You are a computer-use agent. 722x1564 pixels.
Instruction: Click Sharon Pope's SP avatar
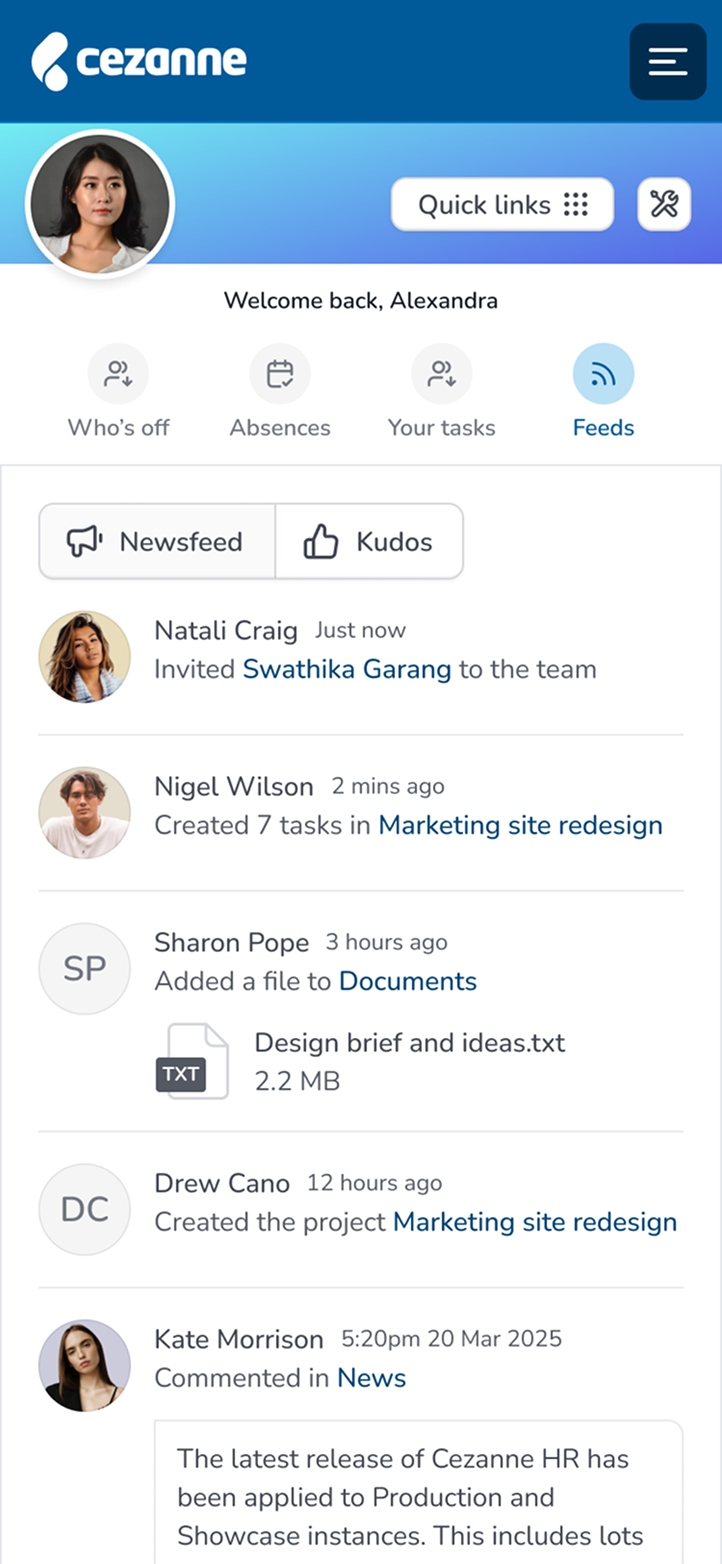(85, 969)
